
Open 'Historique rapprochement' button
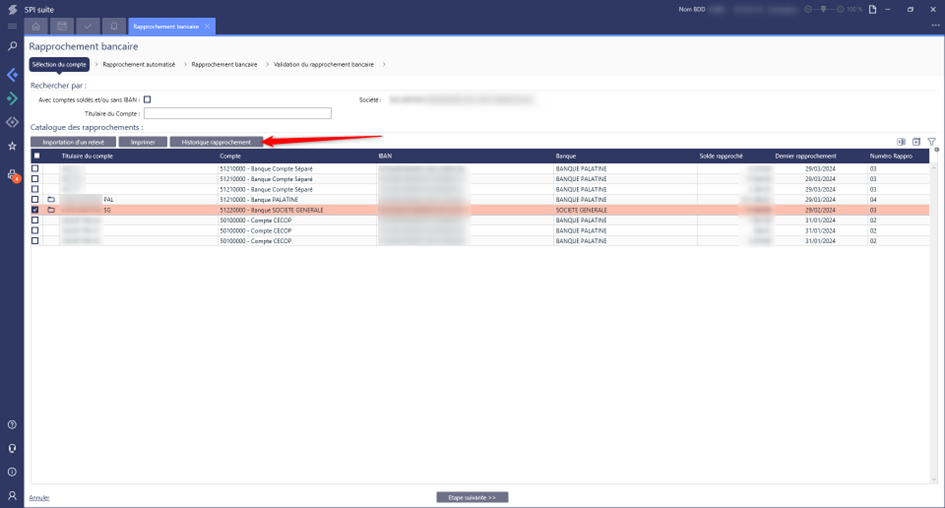[x=216, y=142]
